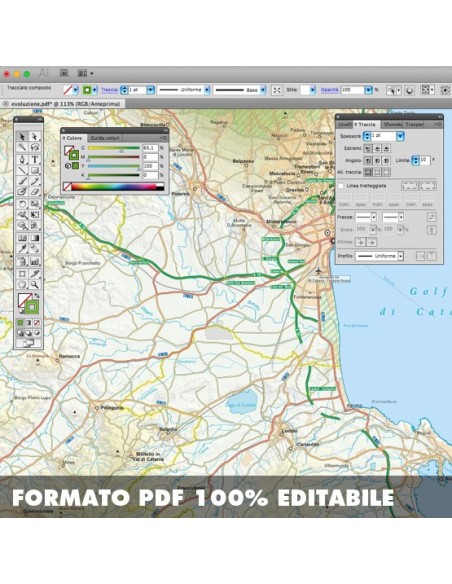Screen dimensions: 452x584
Task: Select the Selection arrow tool
Action: click(22, 137)
